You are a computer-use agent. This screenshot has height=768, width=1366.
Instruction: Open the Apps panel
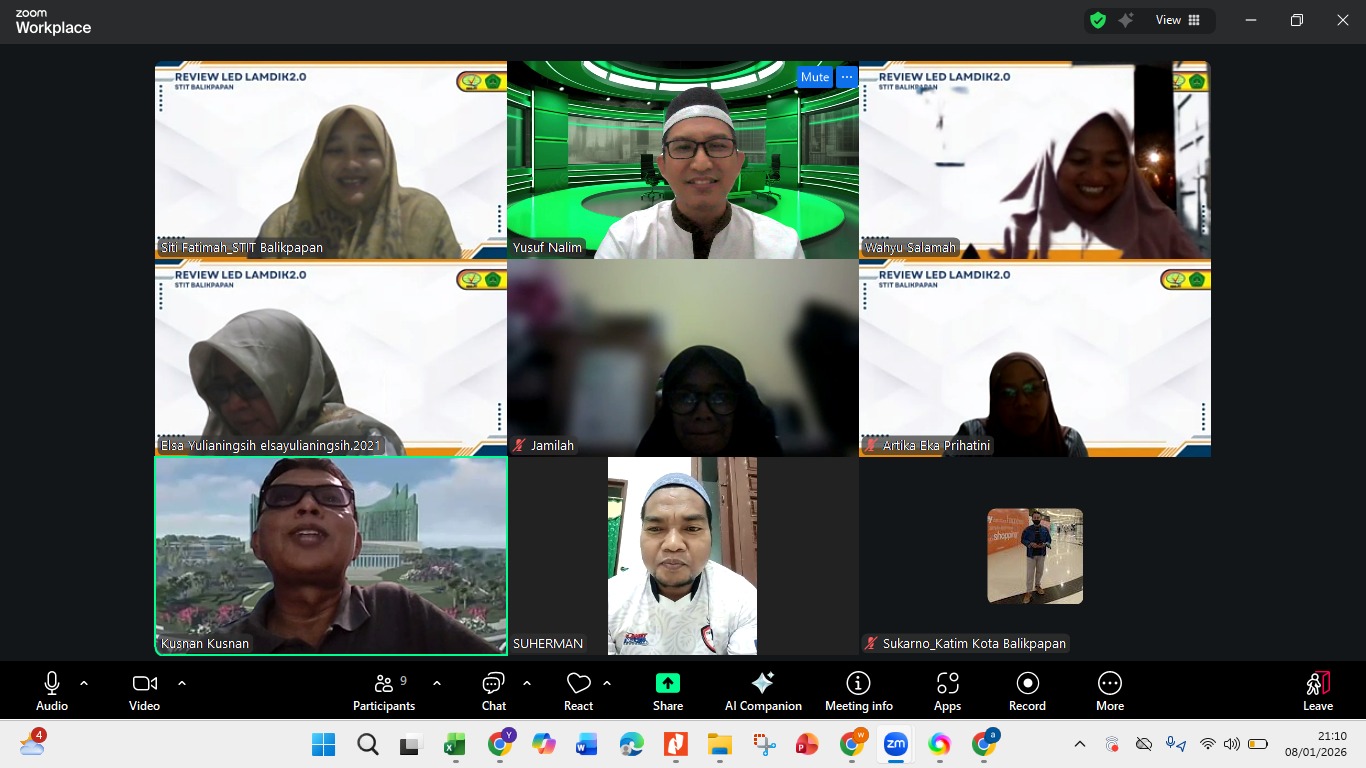tap(947, 691)
